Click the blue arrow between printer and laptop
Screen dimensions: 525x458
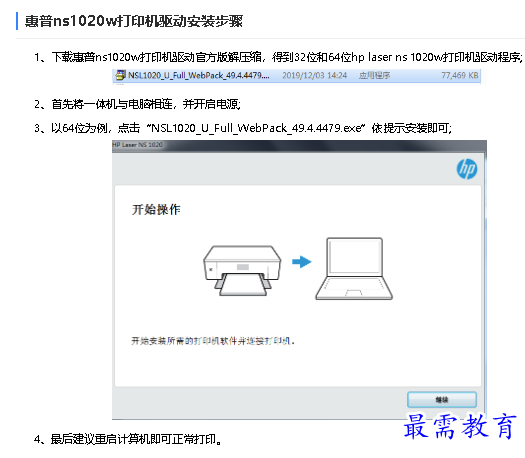302,262
